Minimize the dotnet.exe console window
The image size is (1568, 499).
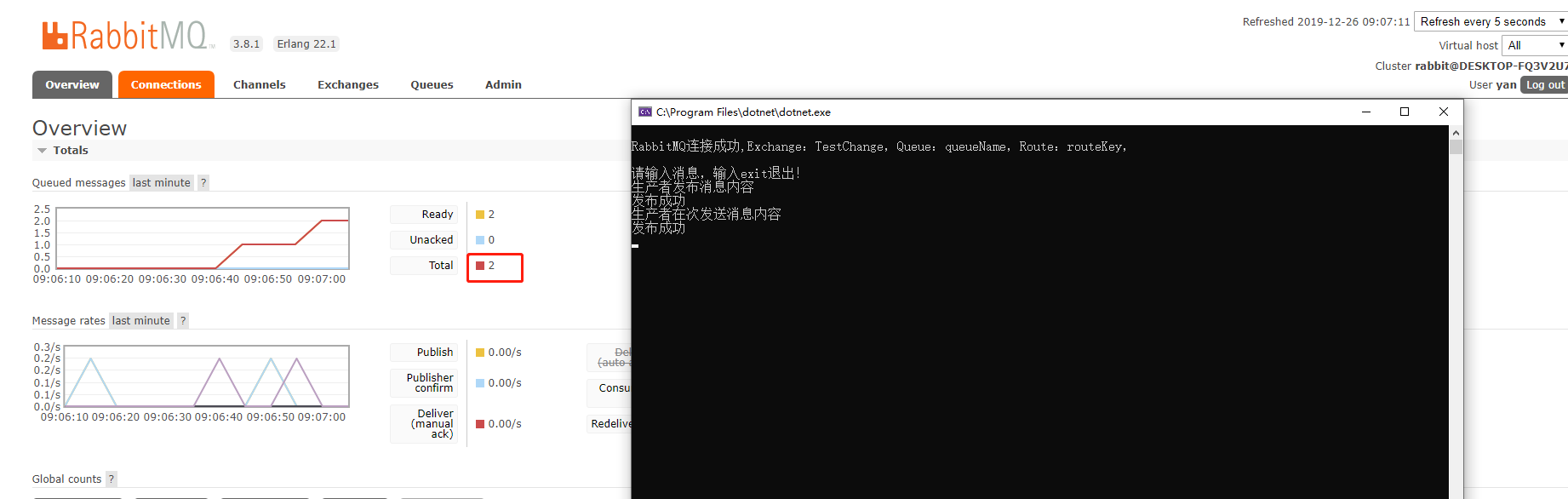click(x=1366, y=112)
